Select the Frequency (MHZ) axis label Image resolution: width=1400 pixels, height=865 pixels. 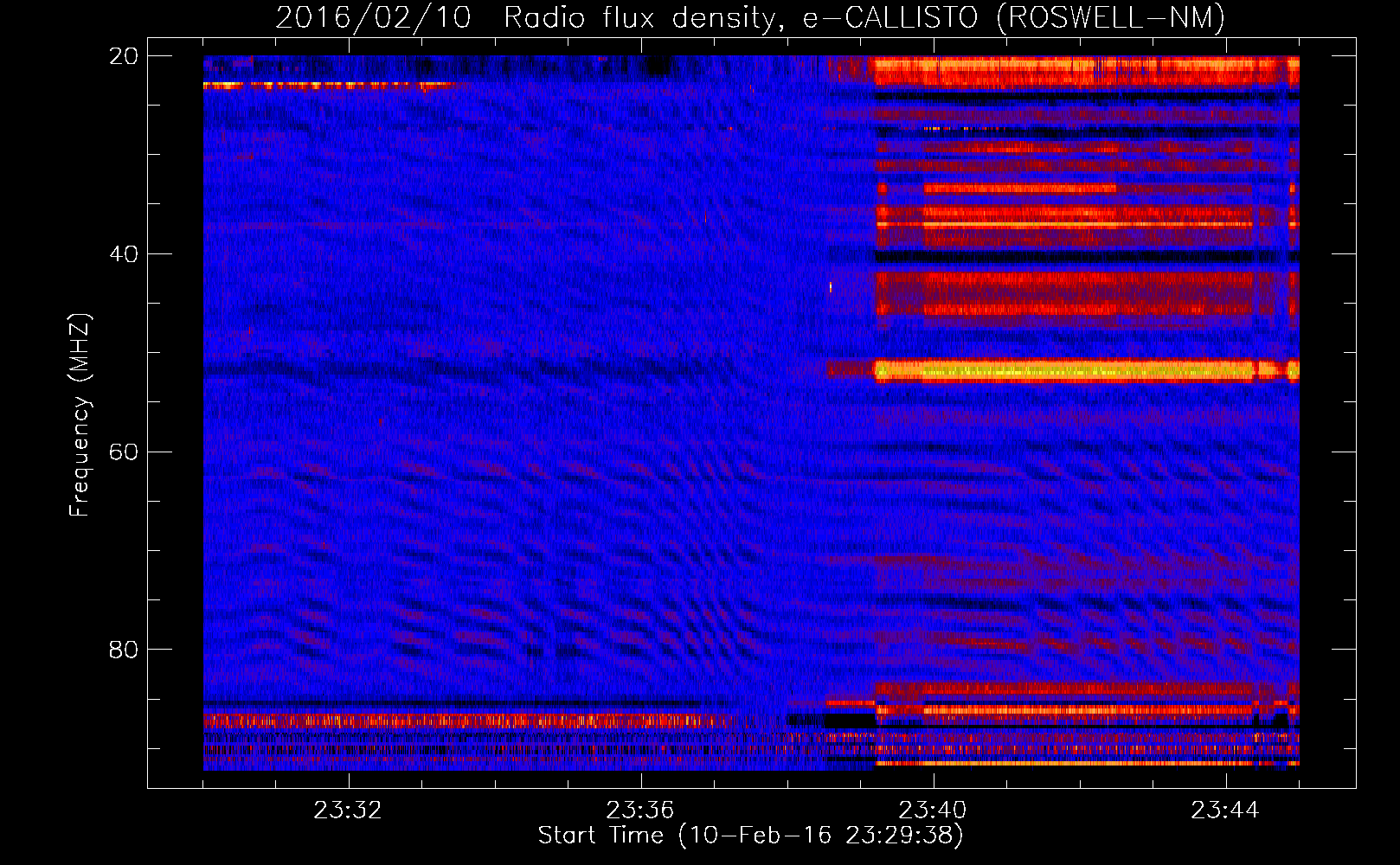click(x=80, y=415)
